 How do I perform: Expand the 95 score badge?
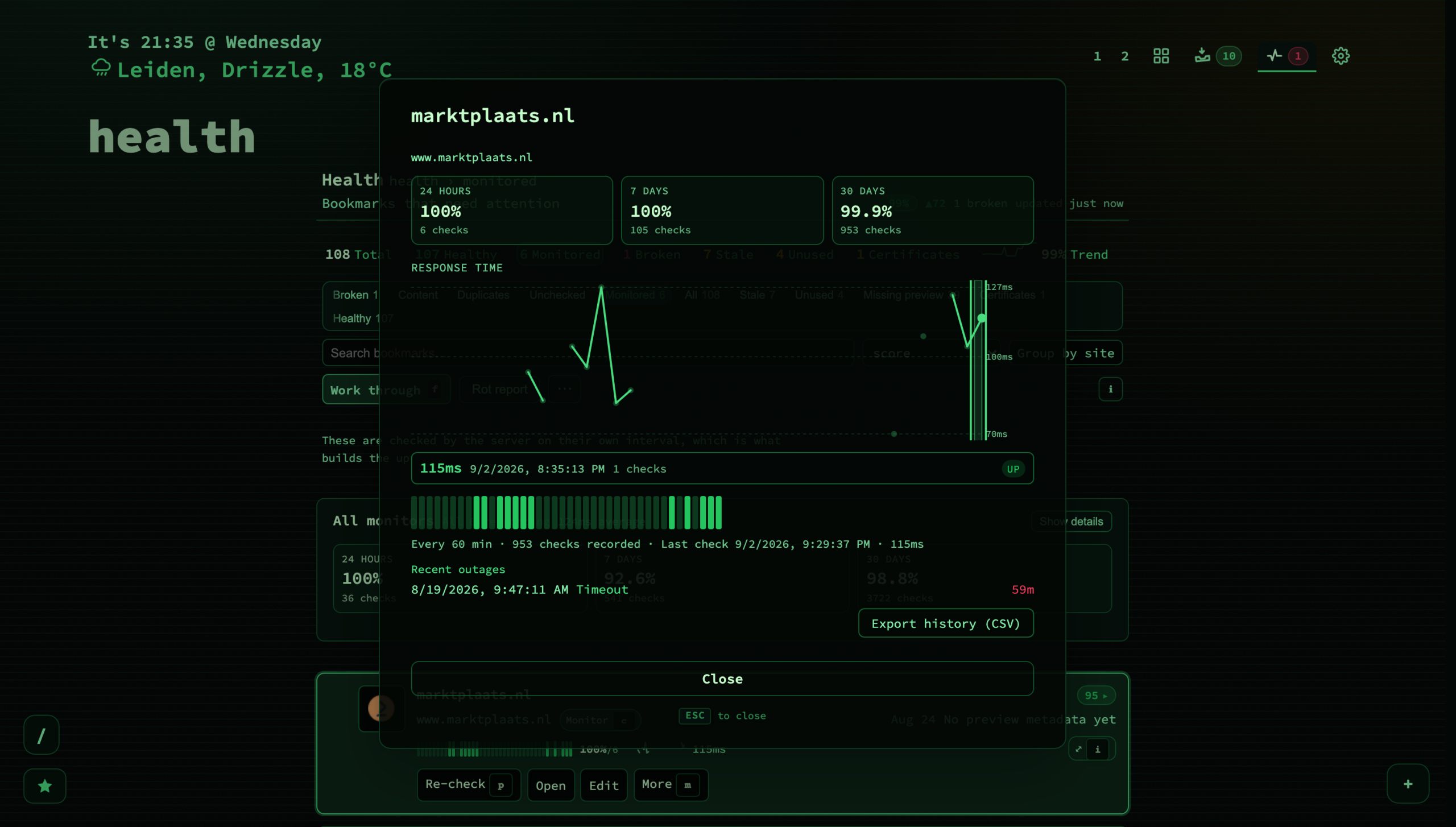coord(1096,695)
